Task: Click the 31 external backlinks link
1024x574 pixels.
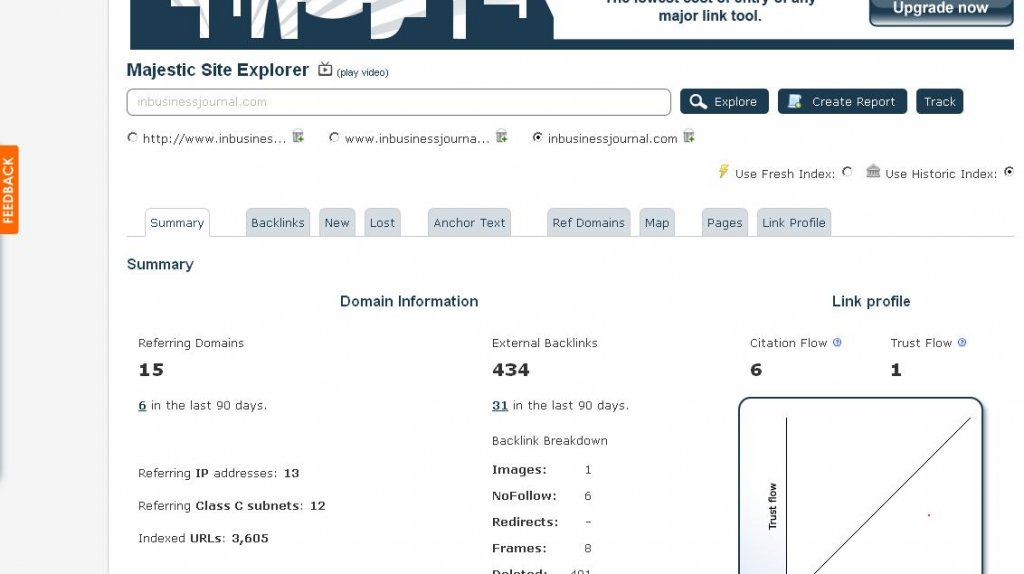Action: (500, 406)
